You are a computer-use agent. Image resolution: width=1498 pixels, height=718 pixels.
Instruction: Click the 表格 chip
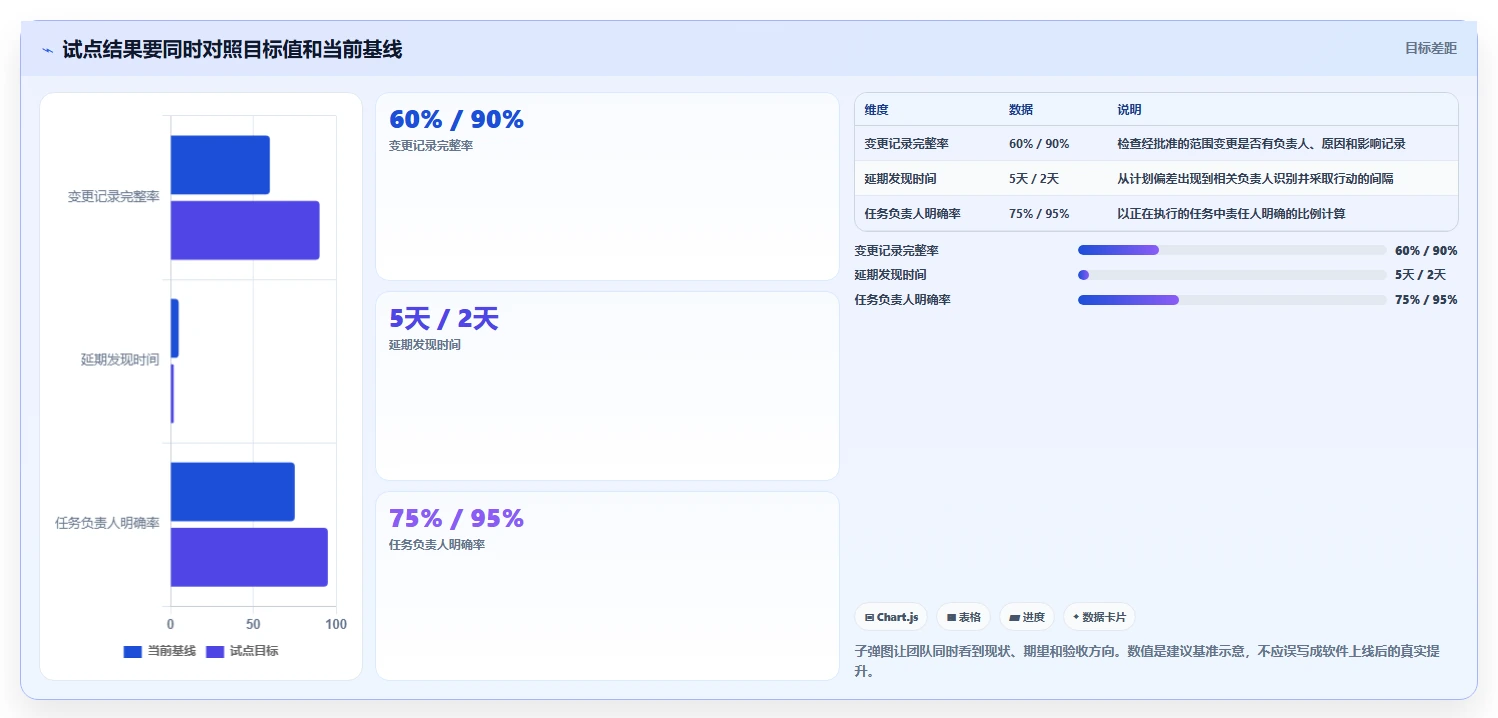click(964, 617)
